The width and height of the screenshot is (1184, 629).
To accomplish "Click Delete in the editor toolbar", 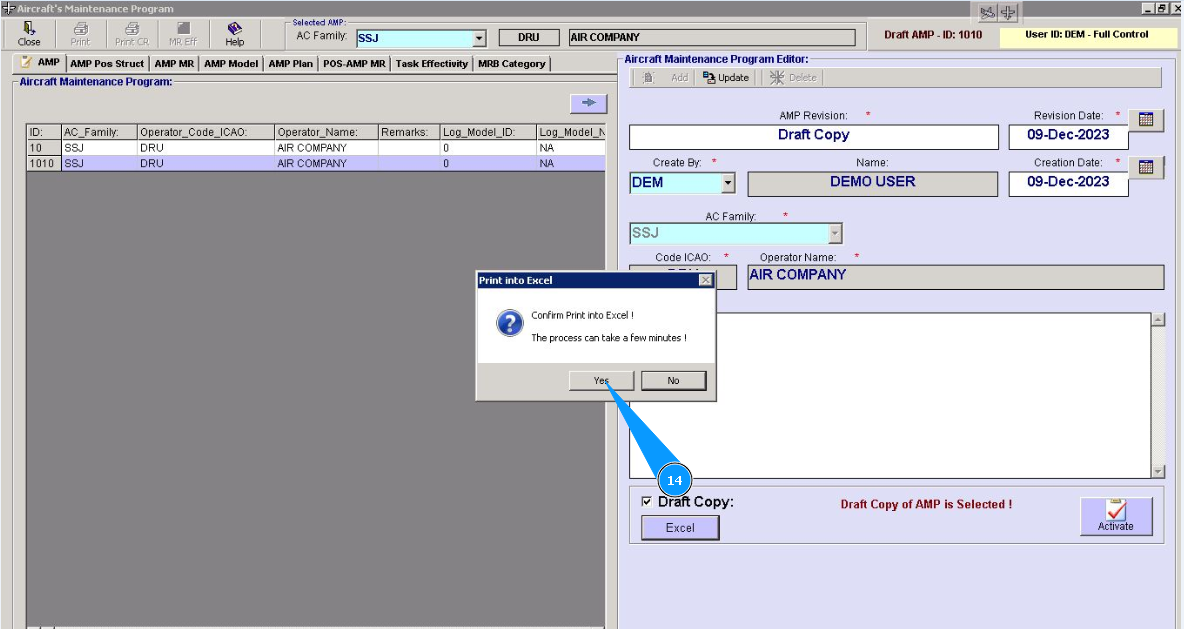I will coord(794,78).
